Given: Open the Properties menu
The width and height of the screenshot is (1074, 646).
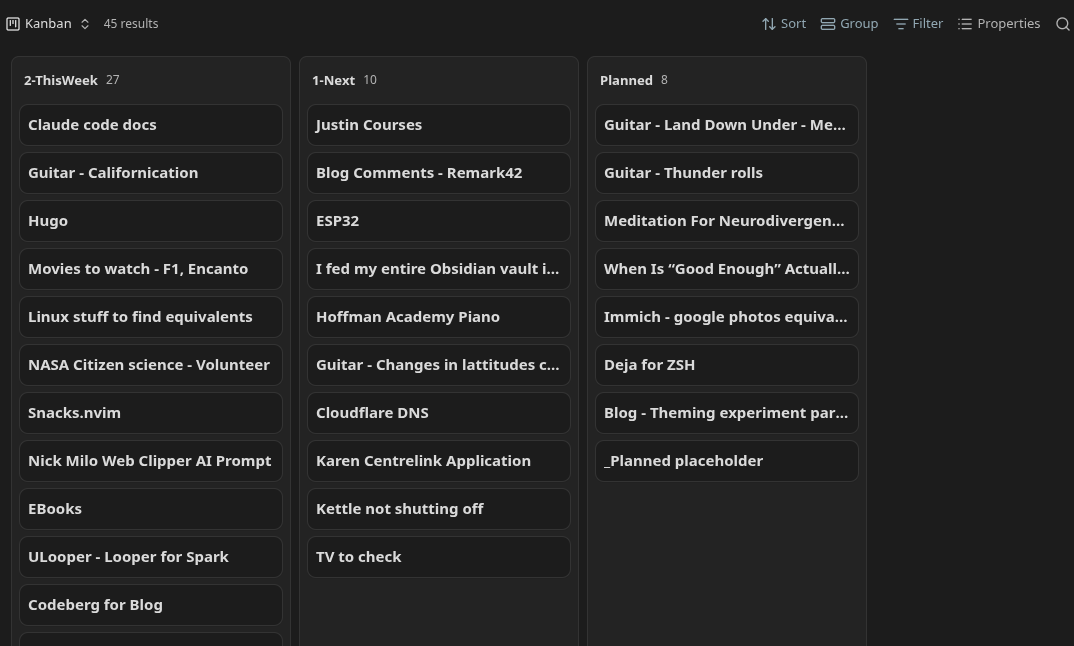Looking at the screenshot, I should (999, 24).
